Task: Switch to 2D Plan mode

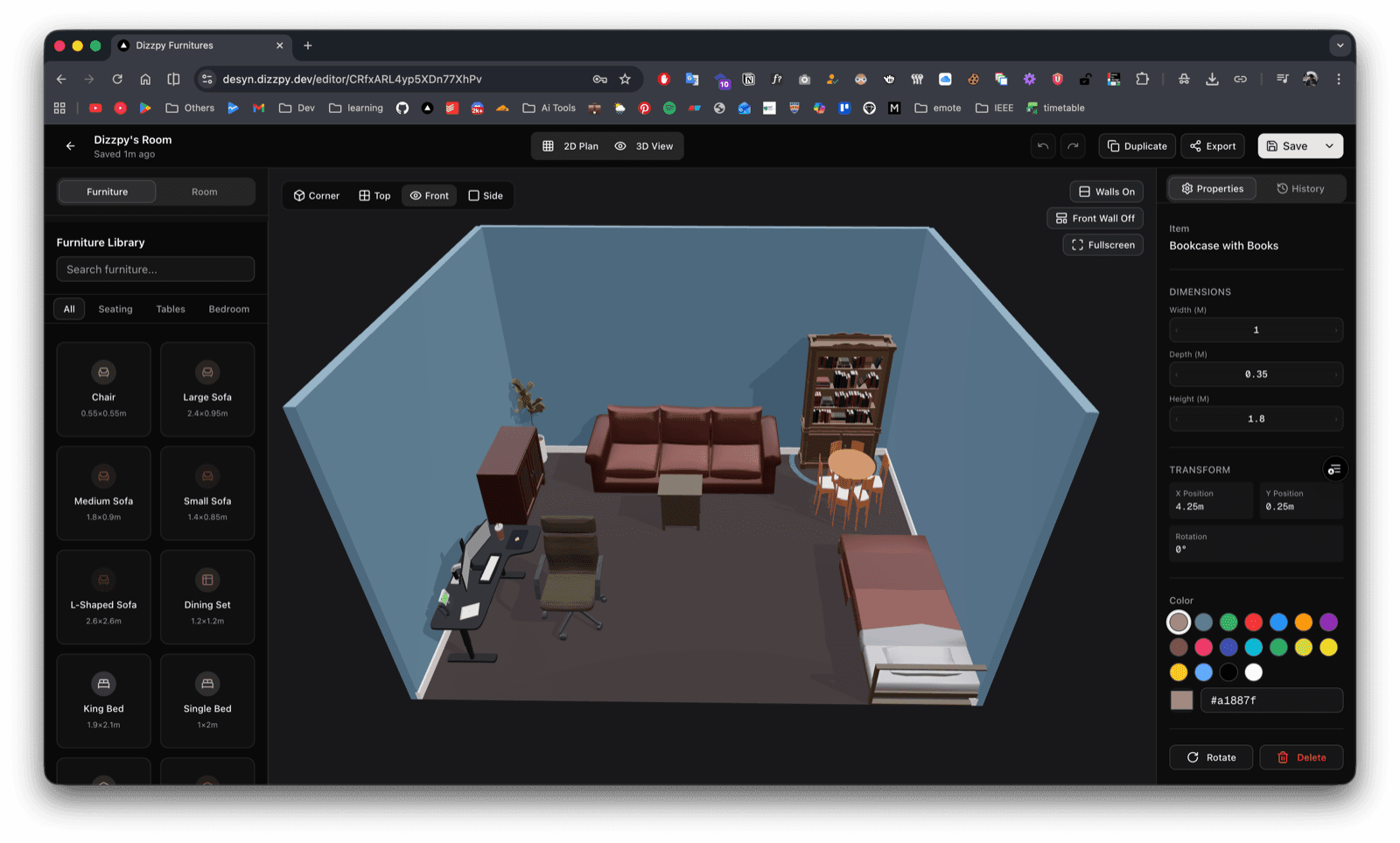Action: tap(570, 146)
